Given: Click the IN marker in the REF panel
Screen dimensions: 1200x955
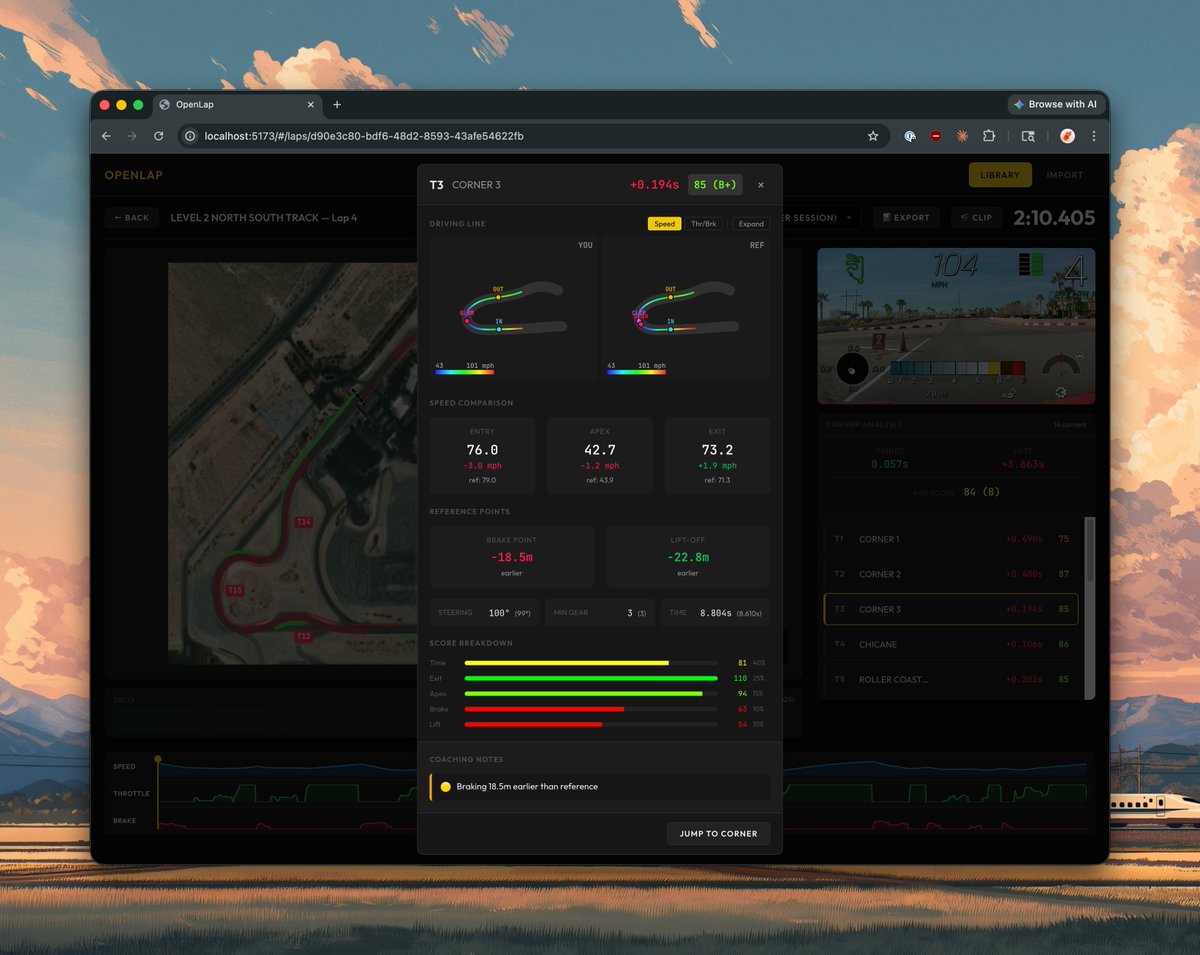Looking at the screenshot, I should [670, 328].
